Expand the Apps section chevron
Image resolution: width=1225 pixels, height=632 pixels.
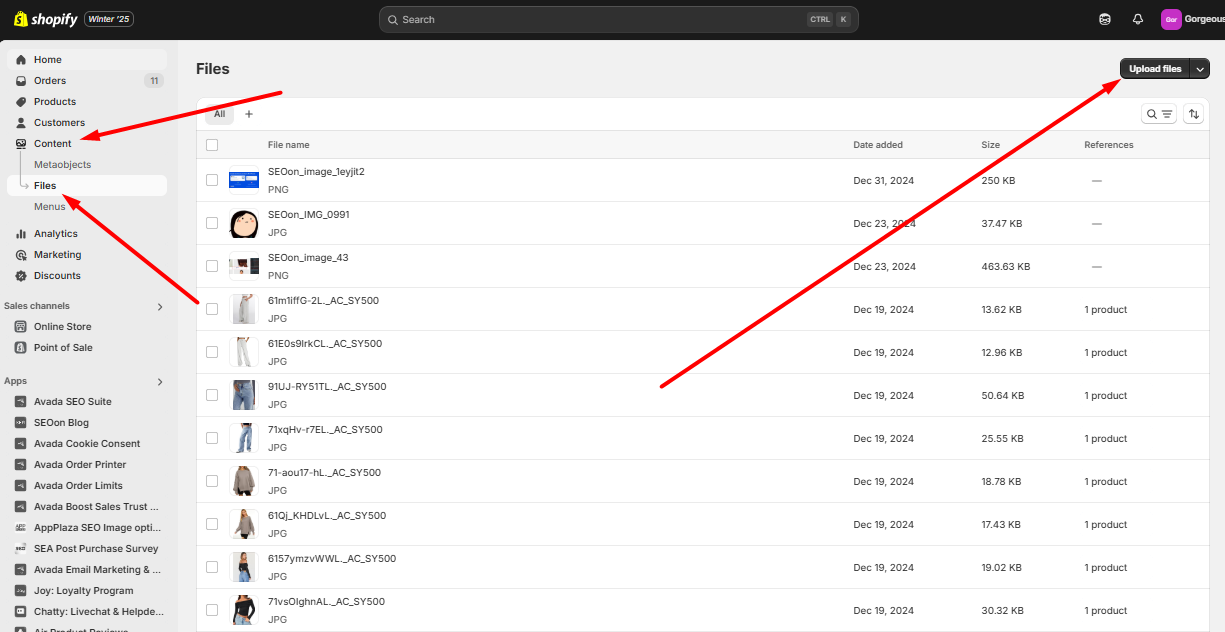pyautogui.click(x=160, y=382)
